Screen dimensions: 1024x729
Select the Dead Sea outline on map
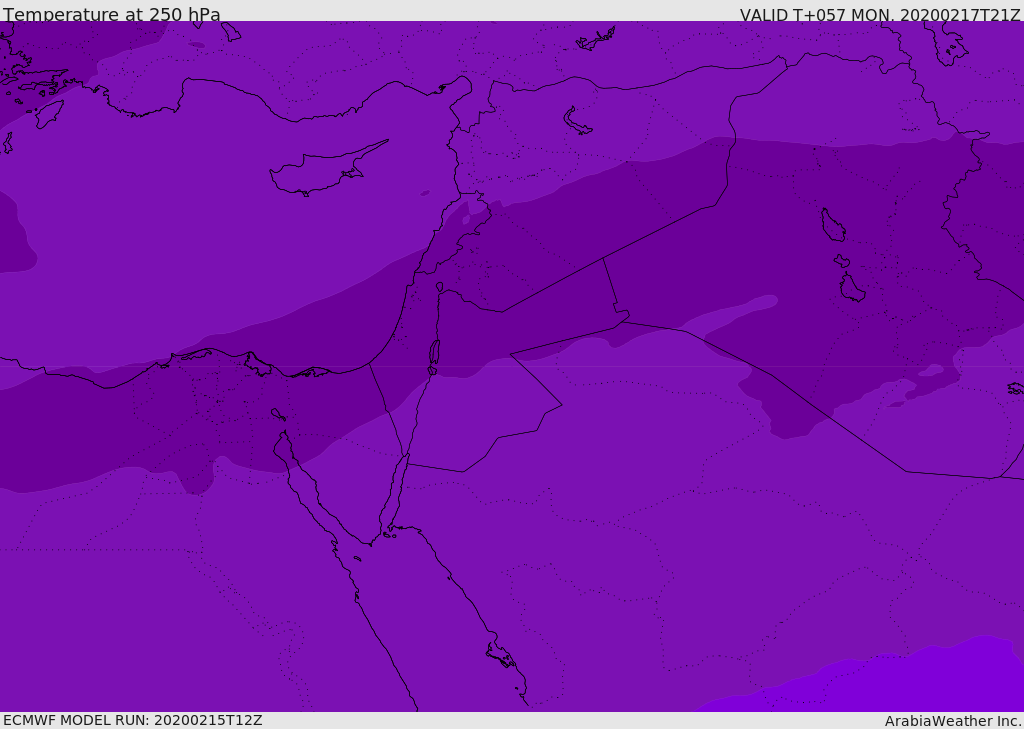pos(434,356)
